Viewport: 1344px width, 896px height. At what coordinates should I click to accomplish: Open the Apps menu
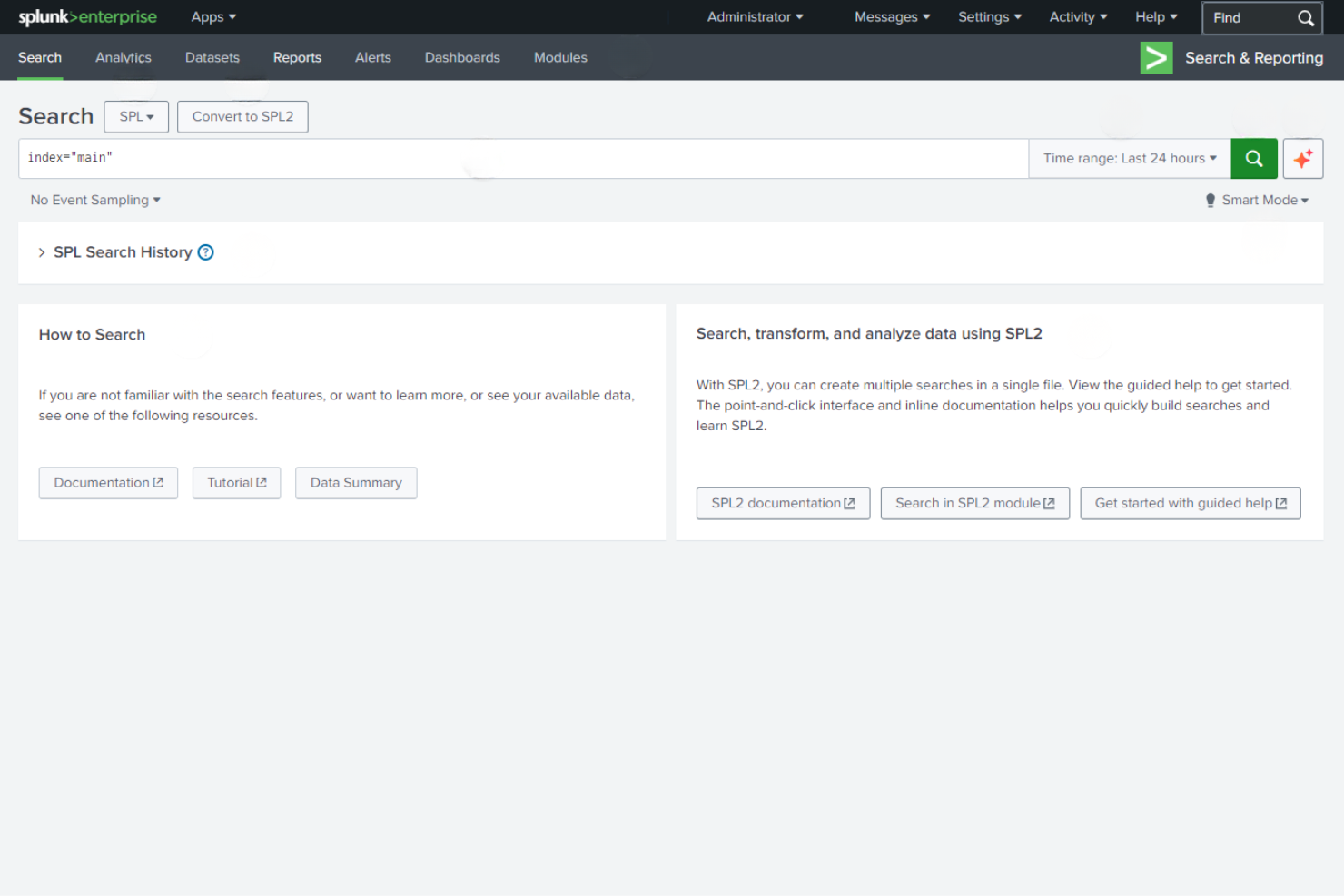click(x=212, y=17)
